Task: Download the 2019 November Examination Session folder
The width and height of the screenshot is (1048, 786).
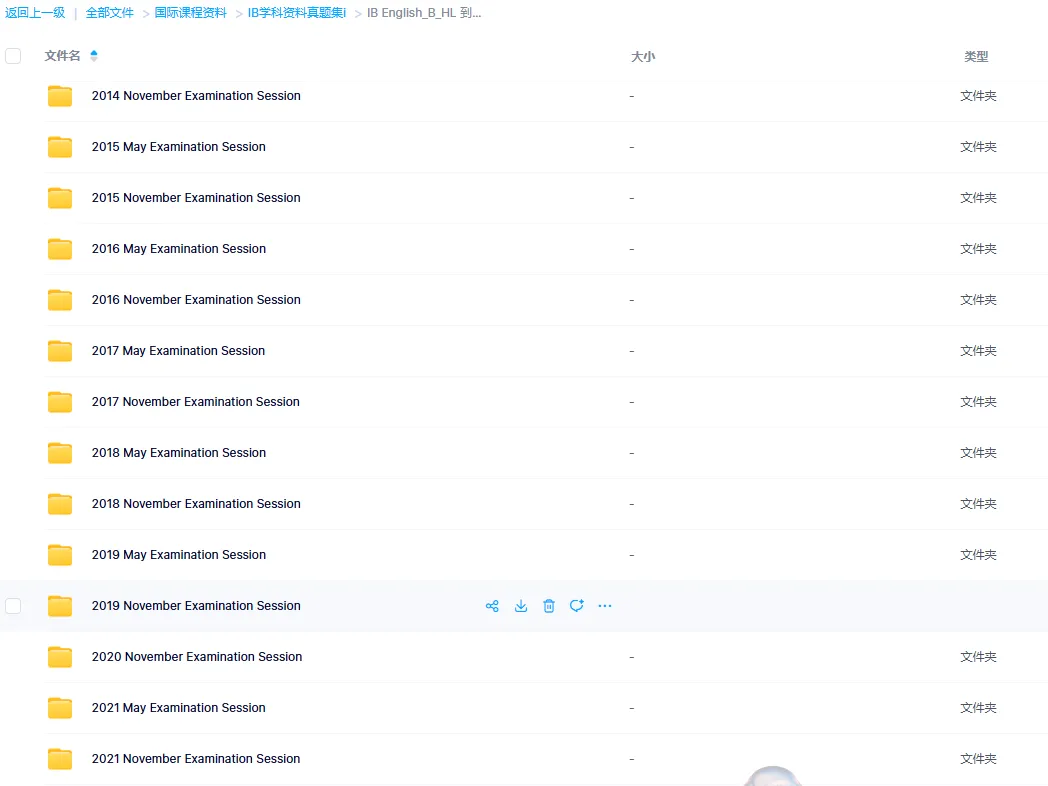Action: coord(521,606)
